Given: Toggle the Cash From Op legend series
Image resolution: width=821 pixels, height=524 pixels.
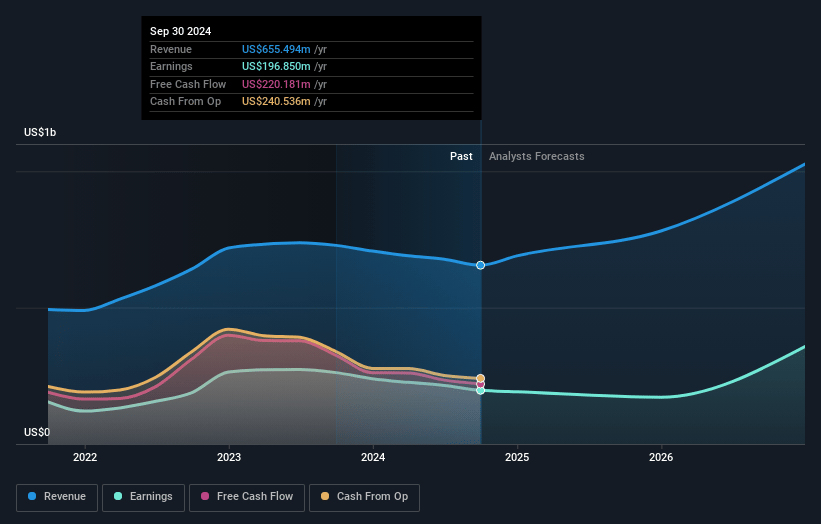Looking at the screenshot, I should (x=364, y=497).
